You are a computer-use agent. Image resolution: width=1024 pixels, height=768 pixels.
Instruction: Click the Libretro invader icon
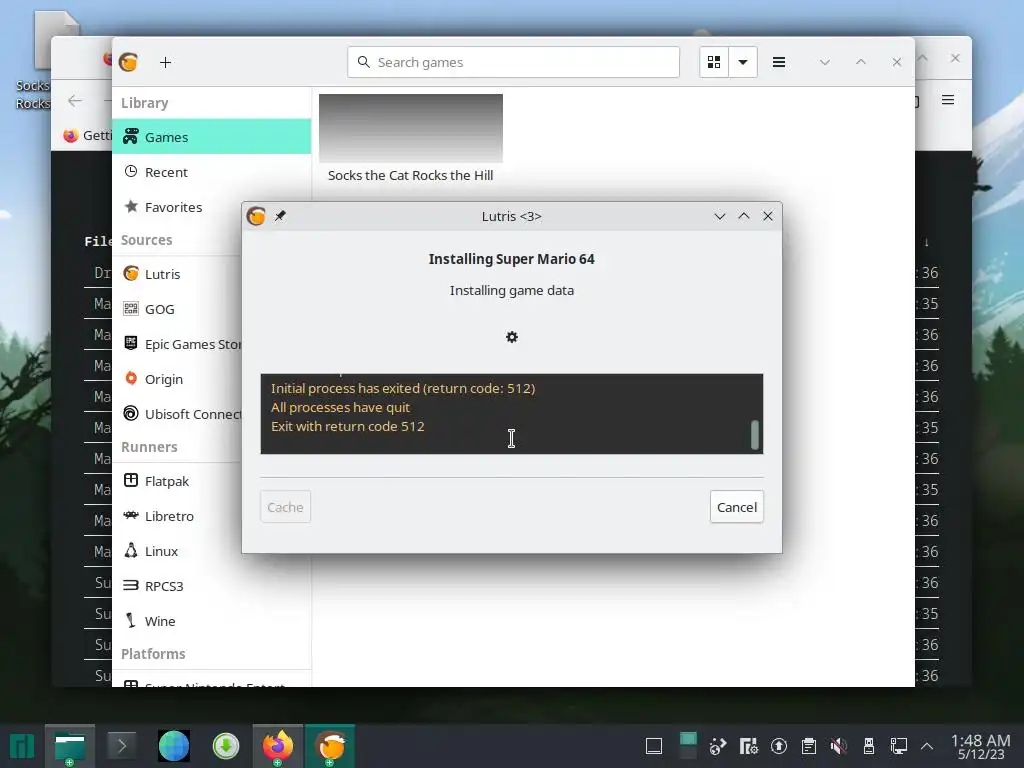(131, 515)
